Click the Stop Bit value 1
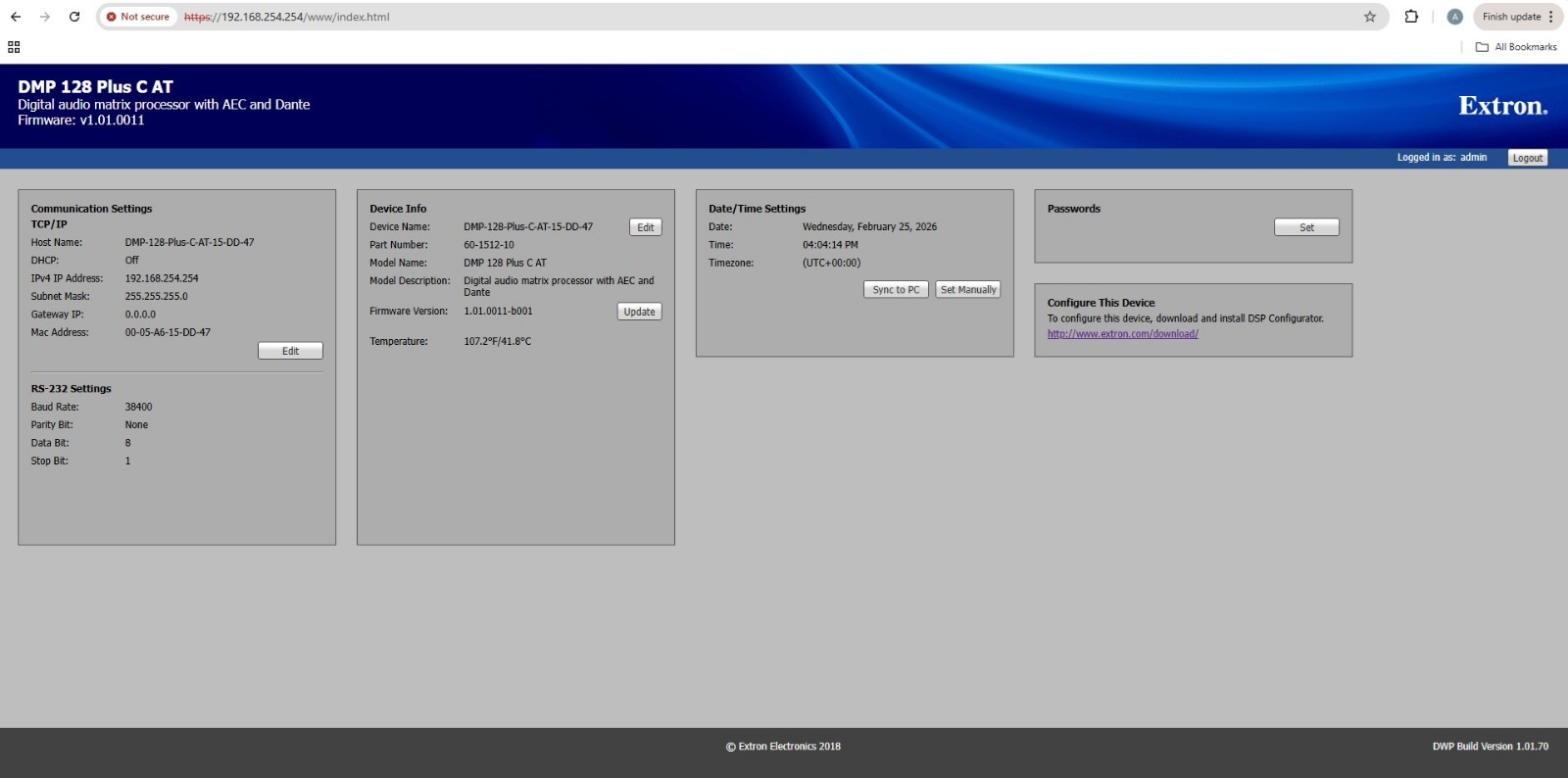Image resolution: width=1568 pixels, height=778 pixels. [127, 461]
